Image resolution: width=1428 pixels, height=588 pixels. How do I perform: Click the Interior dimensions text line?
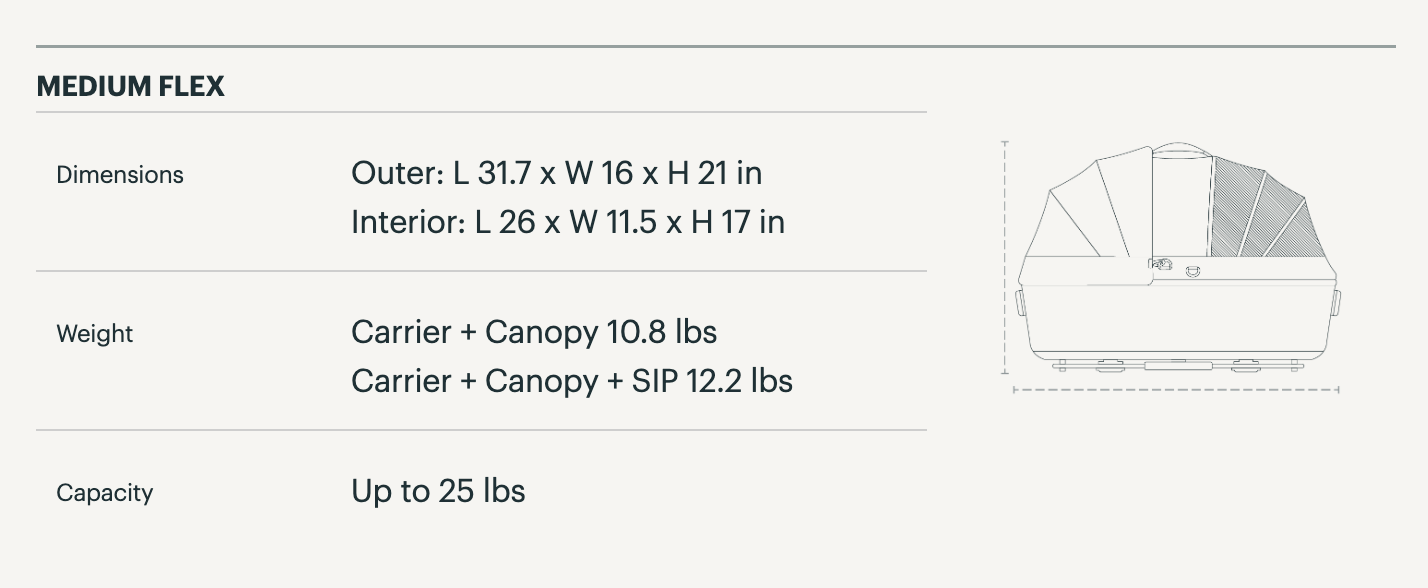click(568, 221)
